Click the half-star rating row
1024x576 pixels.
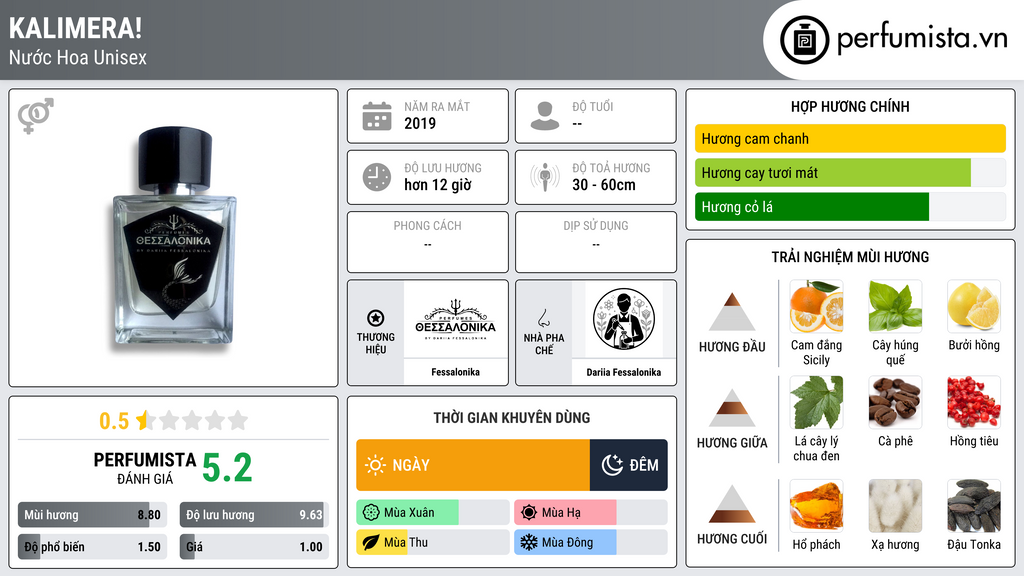click(173, 421)
